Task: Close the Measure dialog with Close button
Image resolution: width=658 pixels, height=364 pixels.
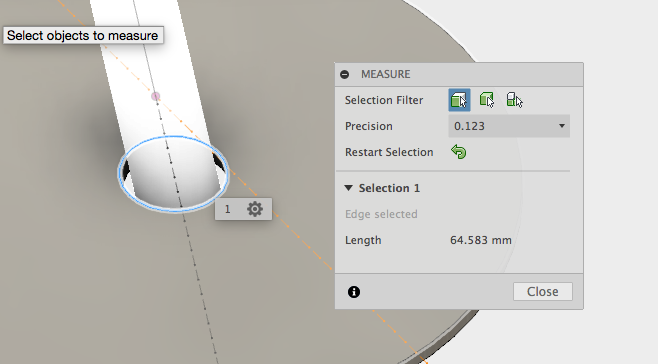Action: pyautogui.click(x=543, y=291)
